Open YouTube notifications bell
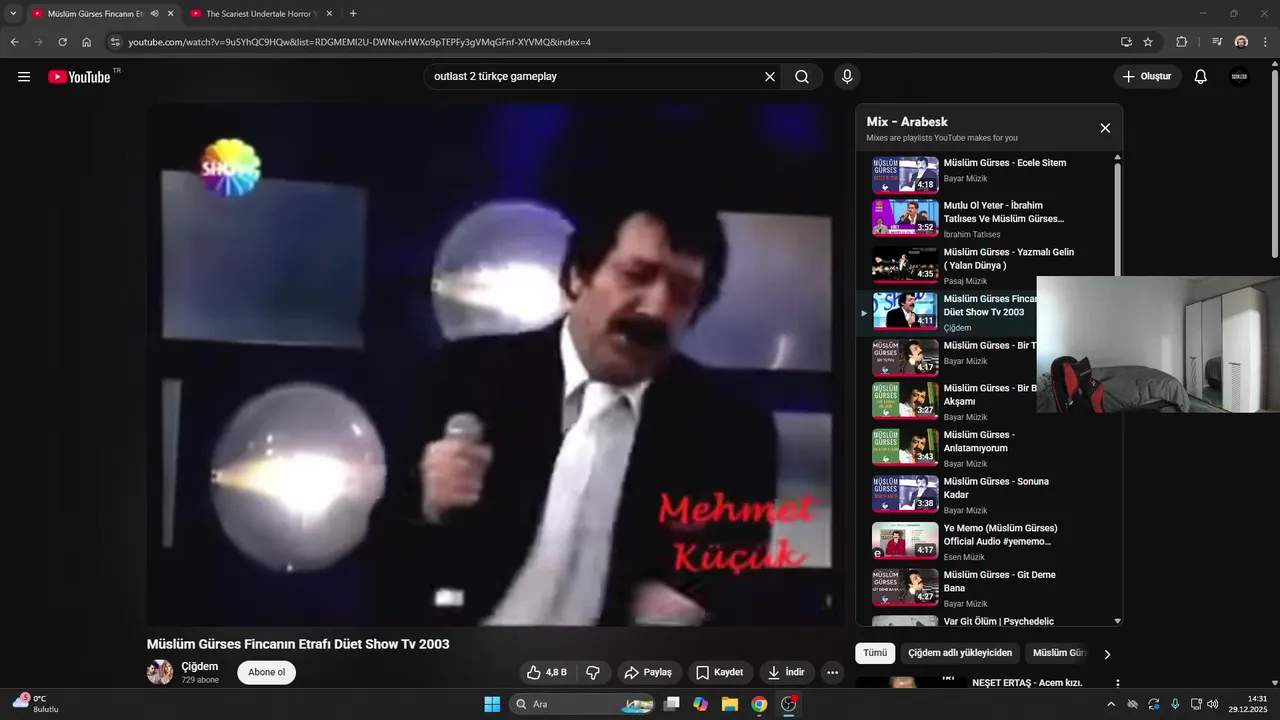 pos(1201,77)
